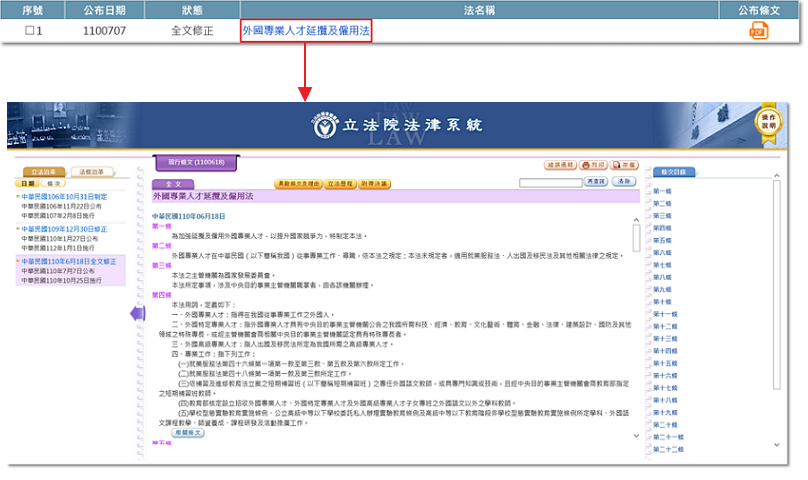Expand the 中華民國110年6月18日全文修正 entry
Image resolution: width=808 pixels, height=480 pixels.
pyautogui.click(x=69, y=261)
